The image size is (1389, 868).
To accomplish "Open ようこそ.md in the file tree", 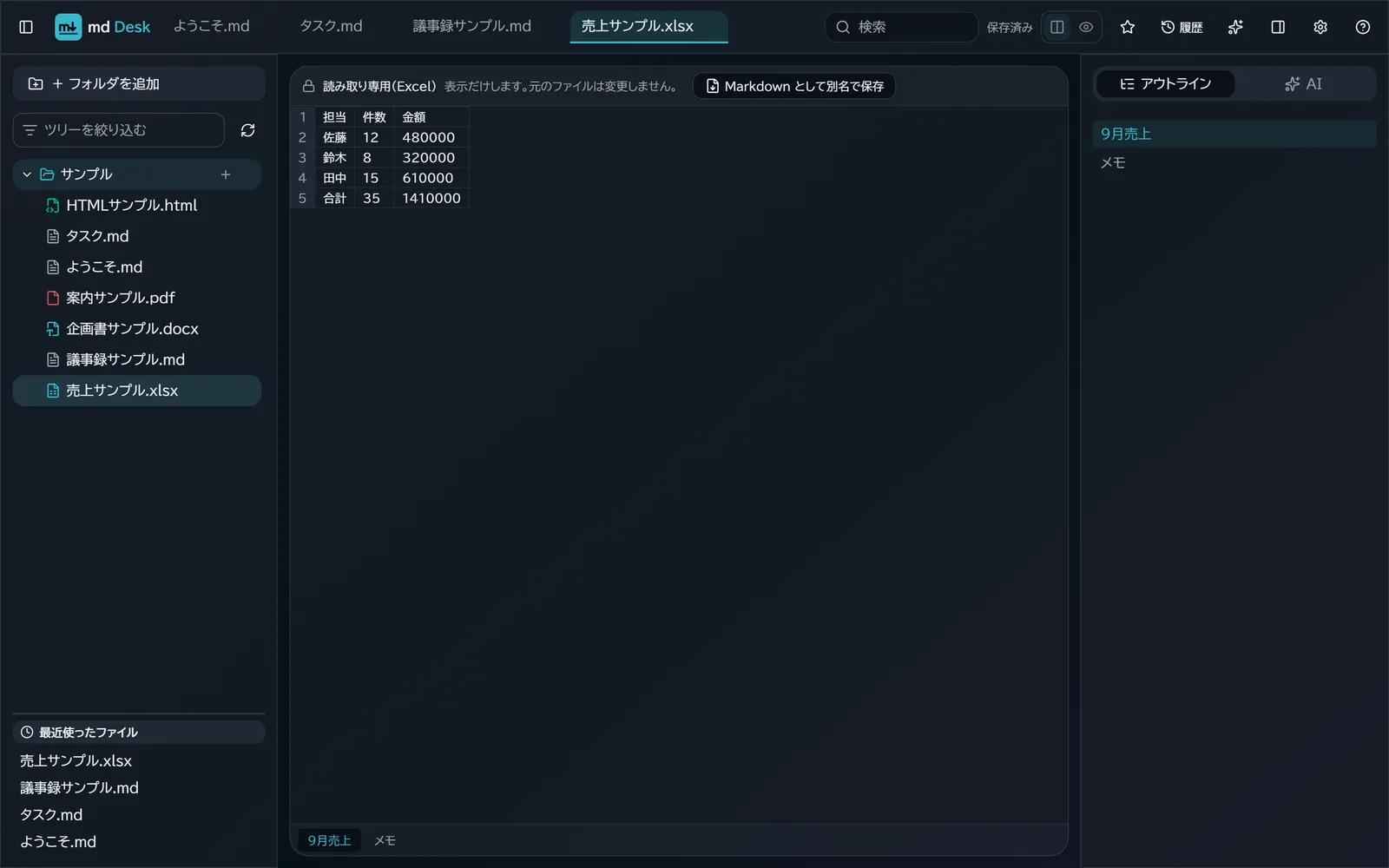I will pos(137,267).
